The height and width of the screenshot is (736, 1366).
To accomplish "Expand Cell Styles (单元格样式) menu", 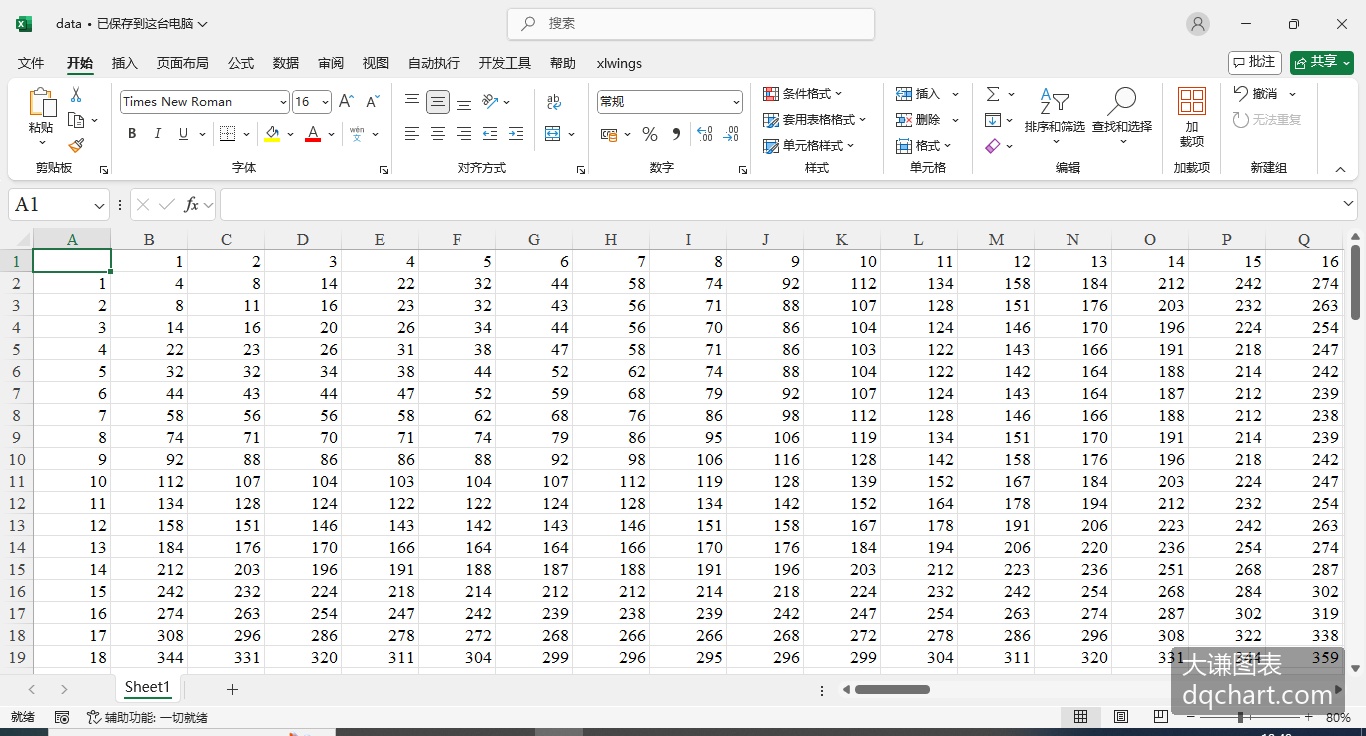I will [809, 146].
